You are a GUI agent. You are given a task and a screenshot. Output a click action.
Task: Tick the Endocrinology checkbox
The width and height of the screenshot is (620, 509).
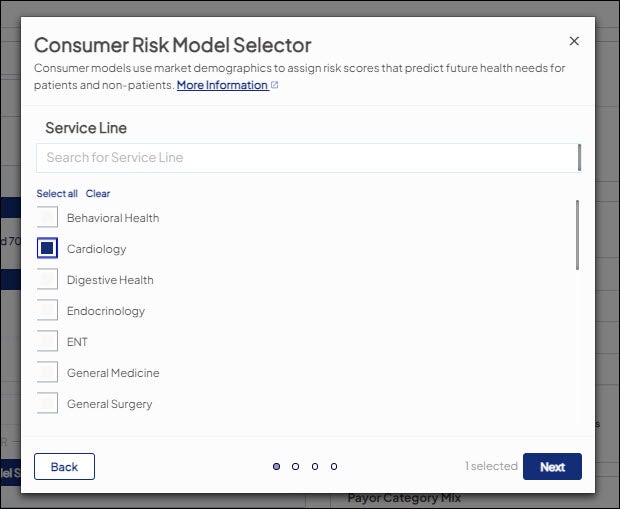click(x=47, y=311)
